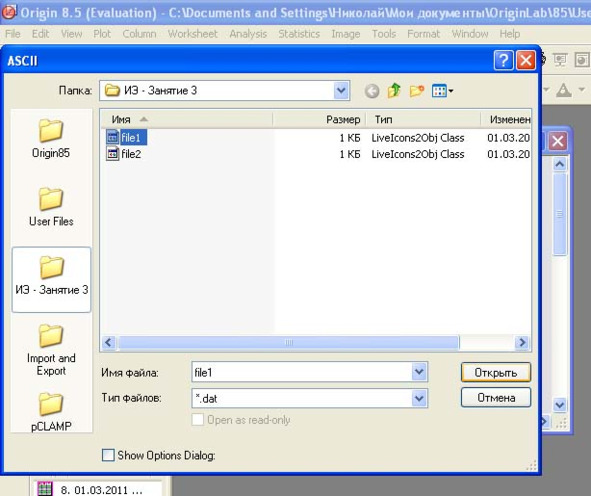591x496 pixels.
Task: Open the User Files shortcut folder
Action: pyautogui.click(x=51, y=207)
